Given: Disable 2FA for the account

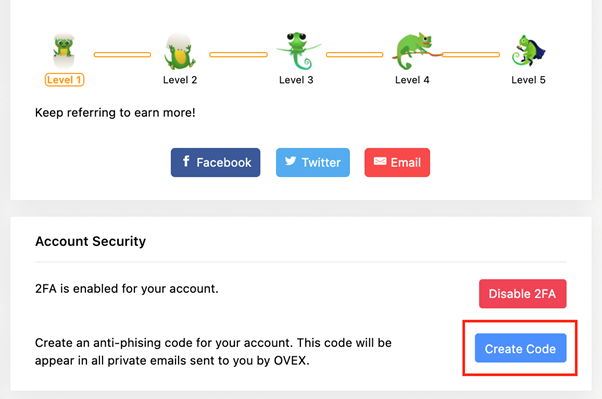Looking at the screenshot, I should point(523,294).
